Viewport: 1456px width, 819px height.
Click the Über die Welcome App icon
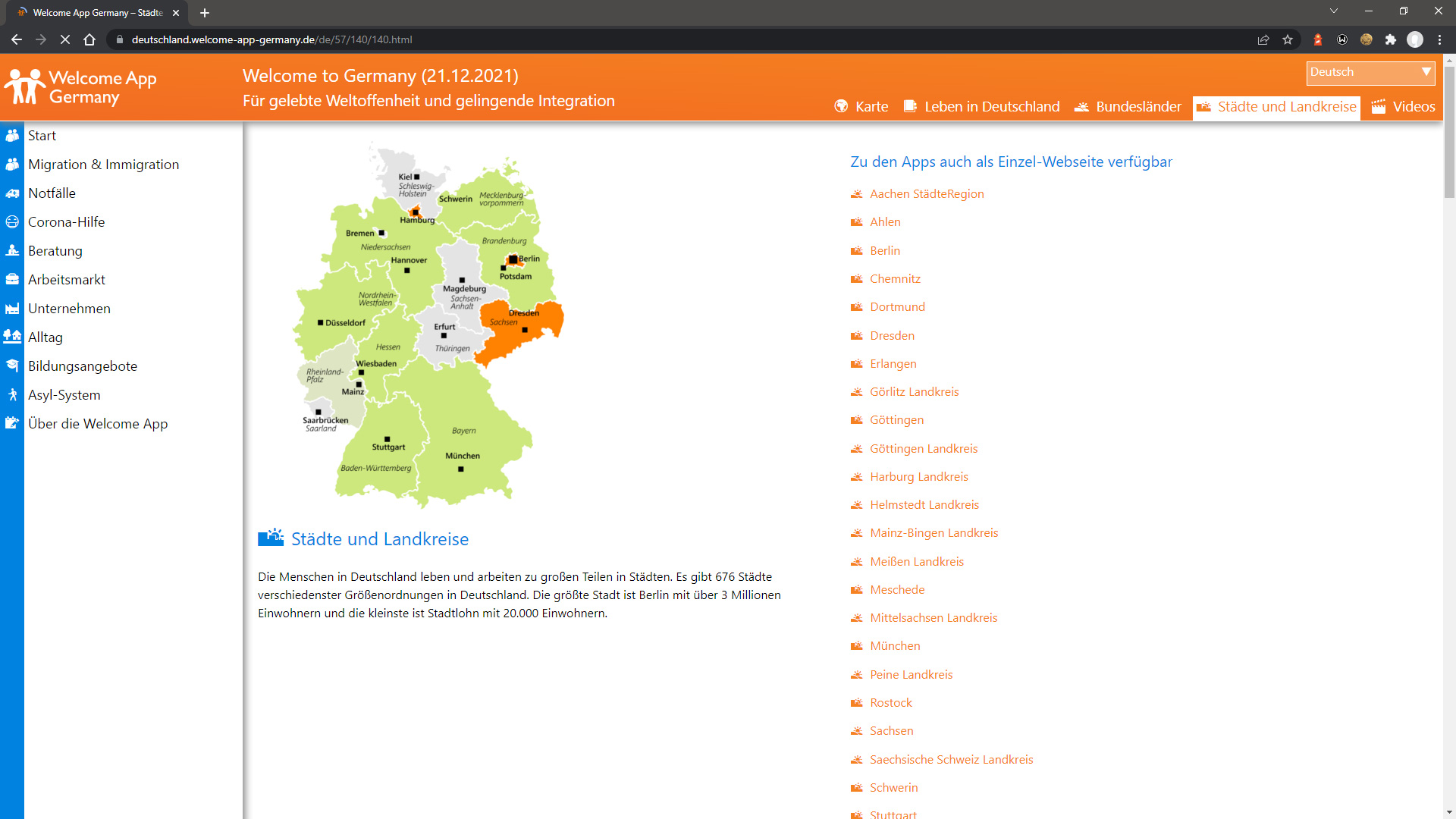[x=12, y=424]
